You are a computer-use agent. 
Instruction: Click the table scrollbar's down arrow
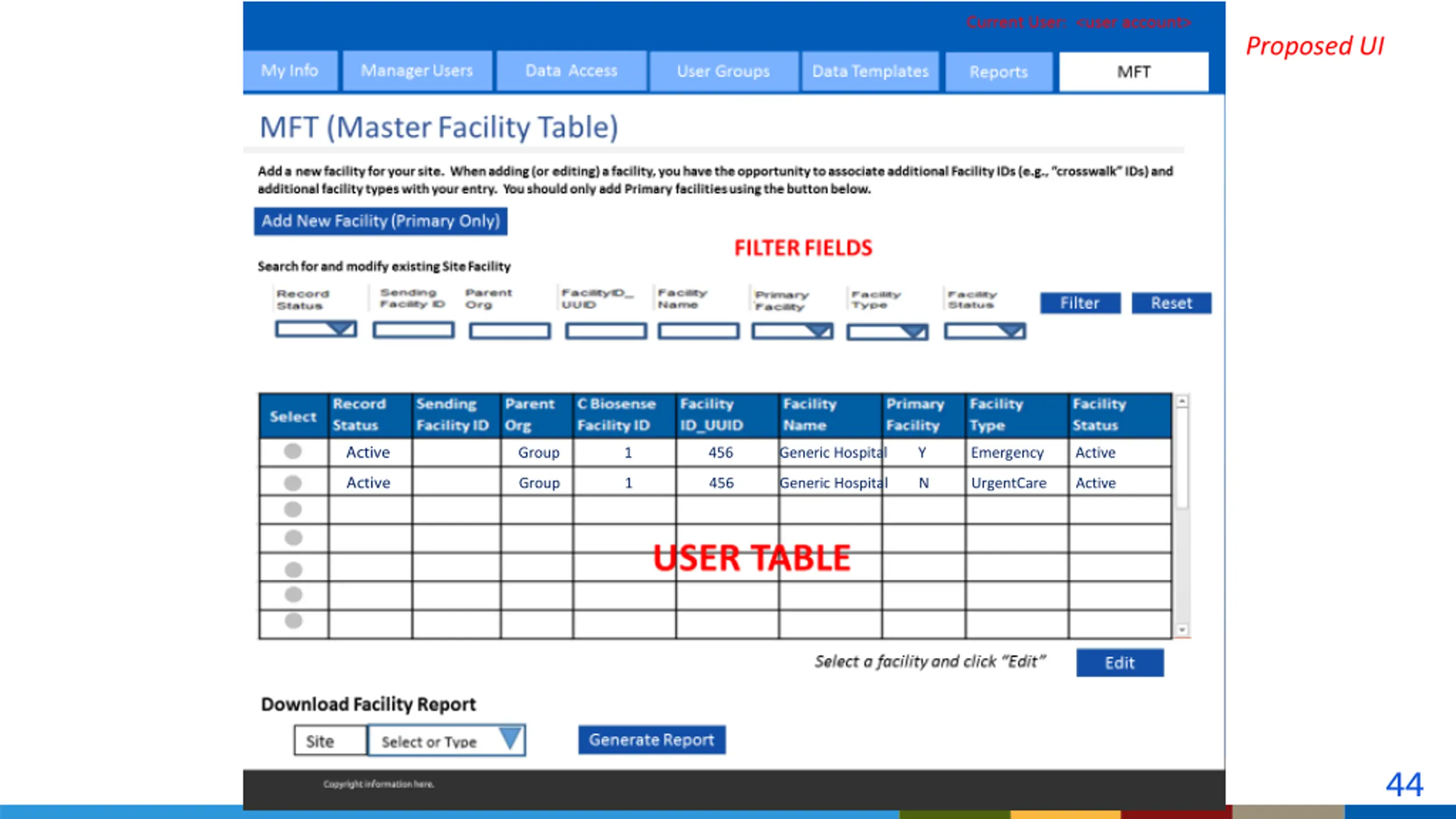1182,630
